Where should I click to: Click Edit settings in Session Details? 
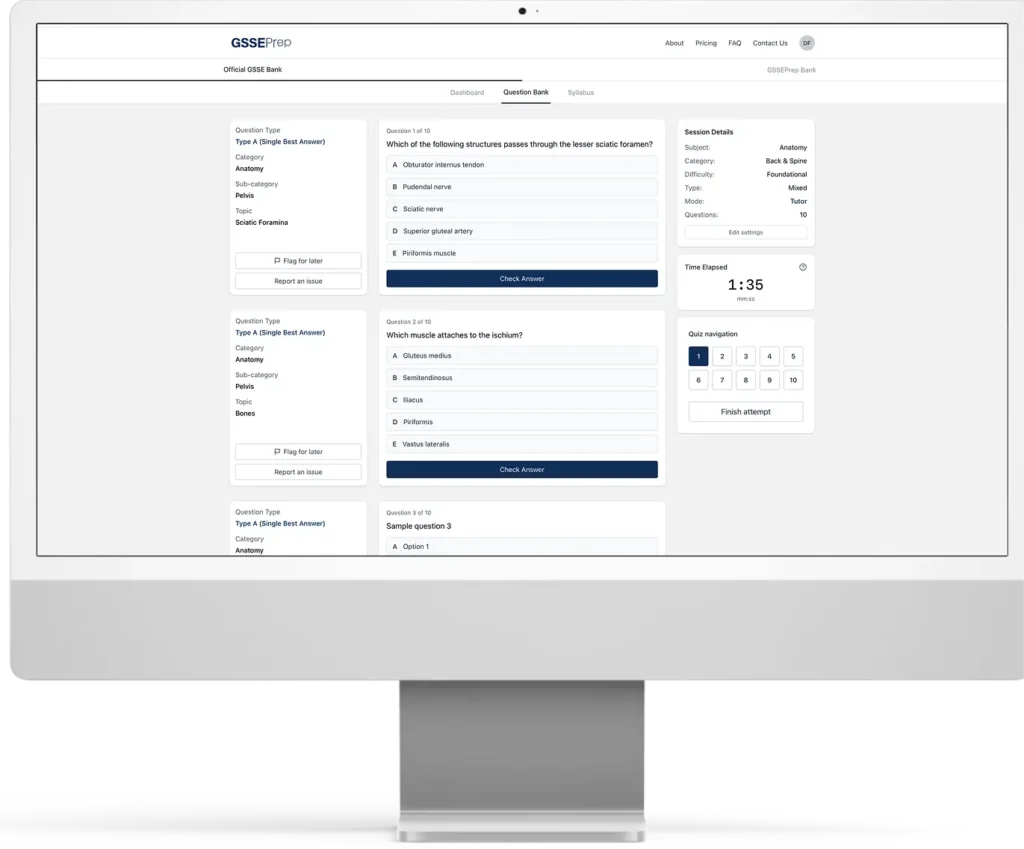[x=745, y=232]
